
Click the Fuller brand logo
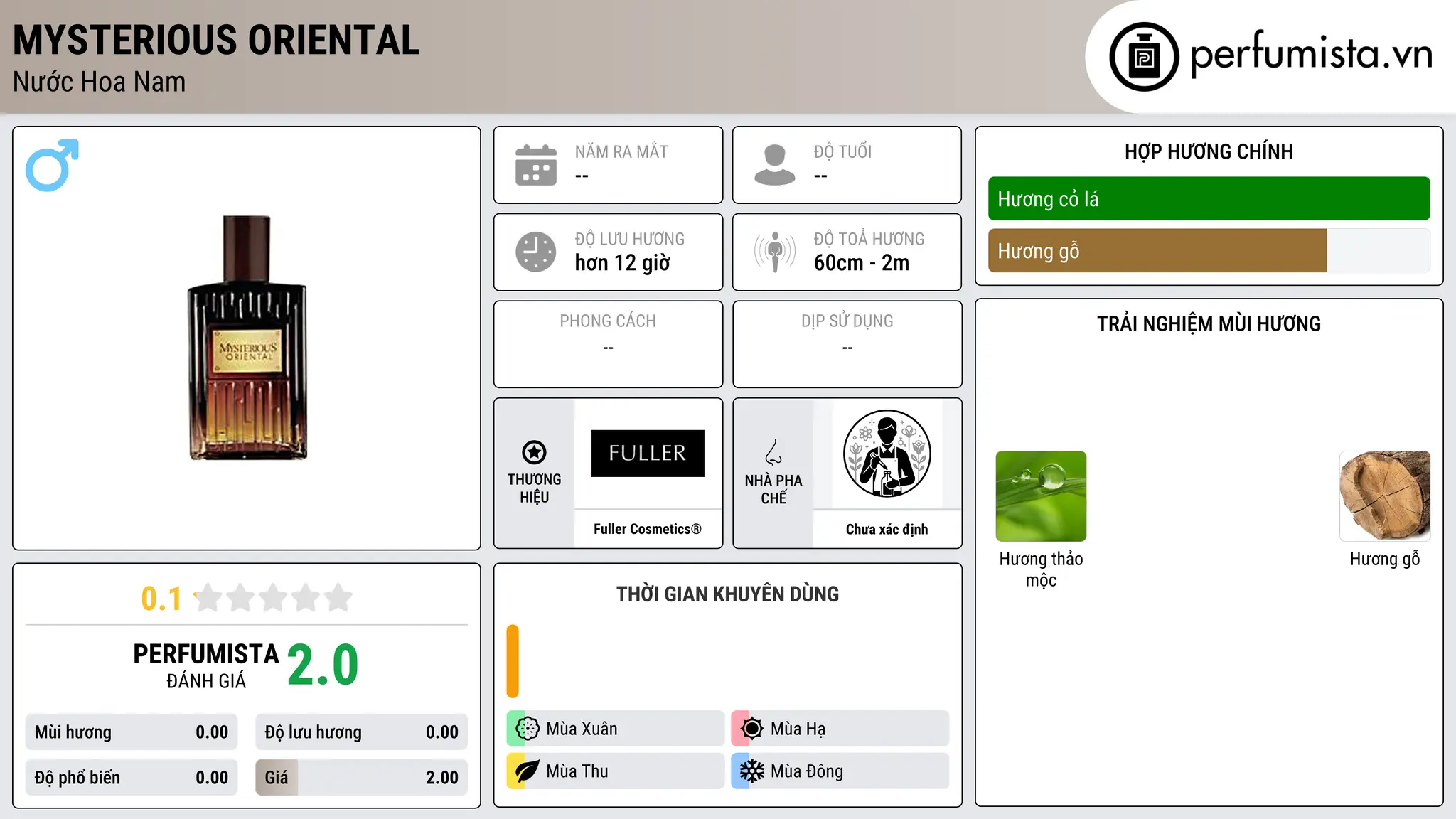[648, 453]
